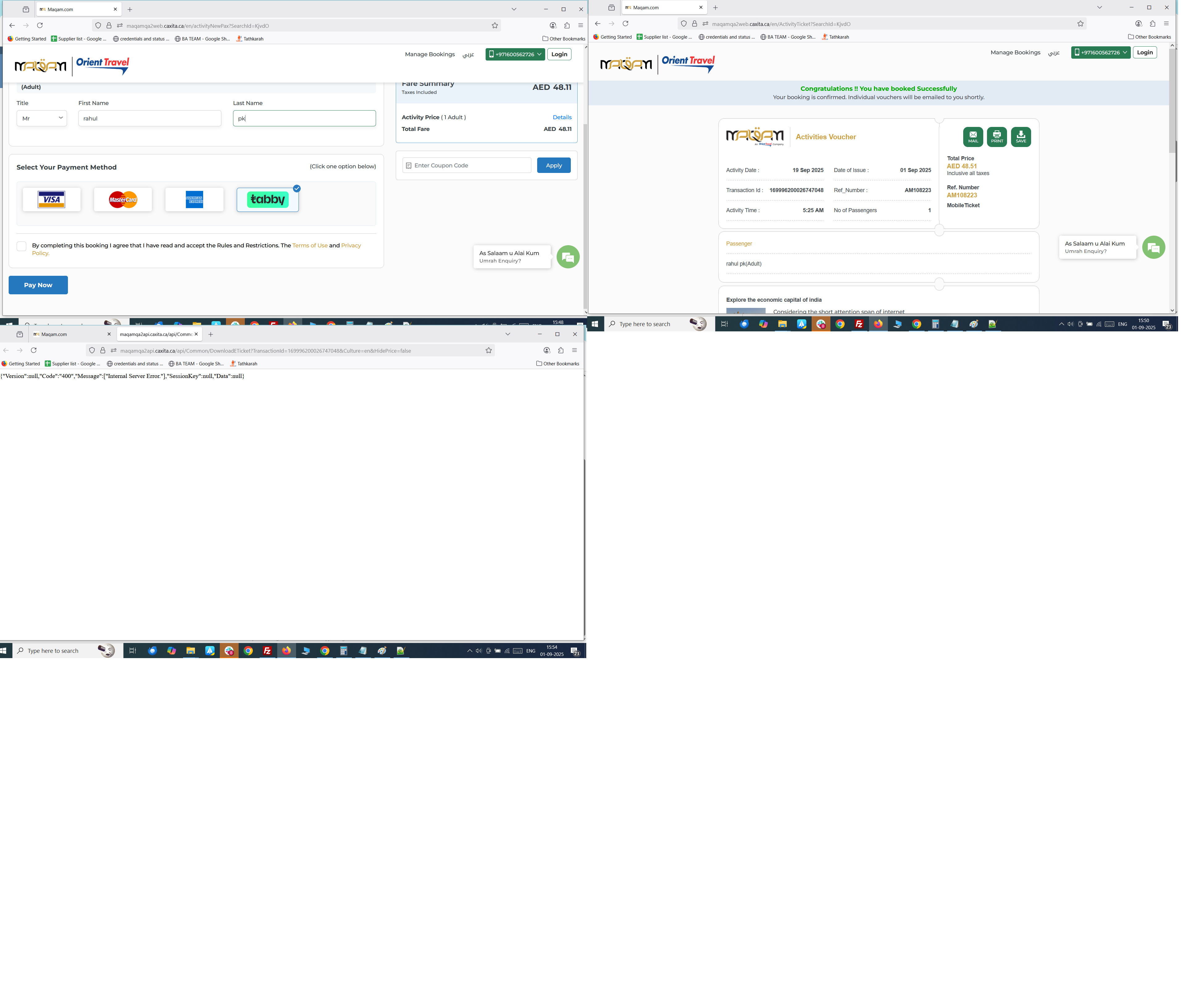Select the American Express payment option
Image resolution: width=1204 pixels, height=1008 pixels.
[x=194, y=199]
